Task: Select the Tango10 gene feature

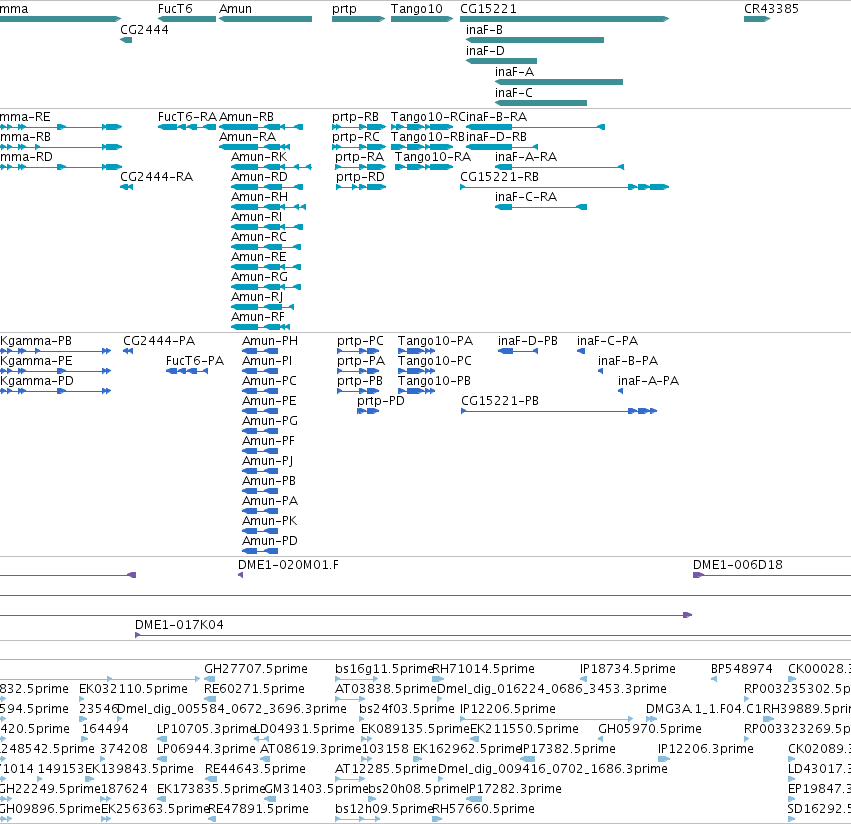Action: click(422, 19)
